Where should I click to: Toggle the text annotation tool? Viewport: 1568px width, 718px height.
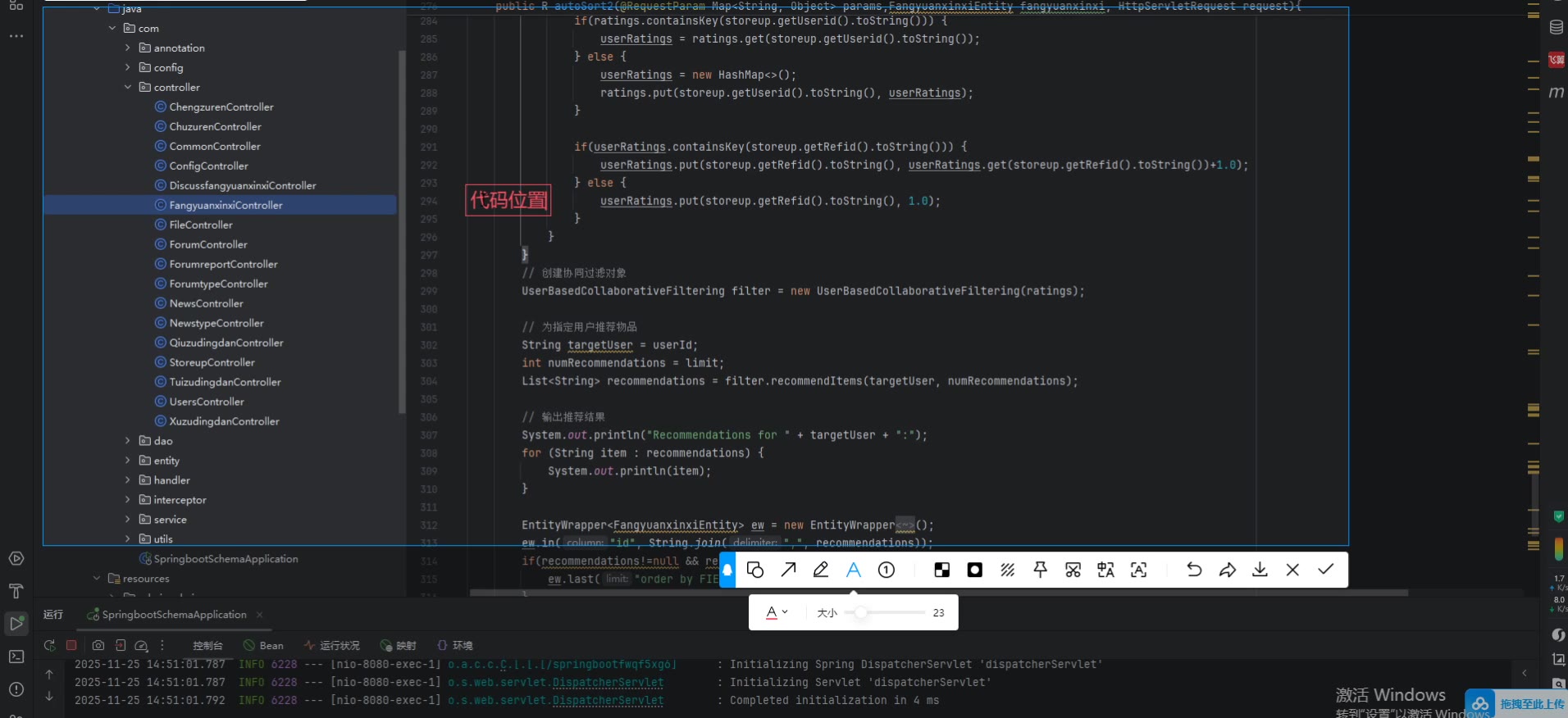pyautogui.click(x=854, y=570)
